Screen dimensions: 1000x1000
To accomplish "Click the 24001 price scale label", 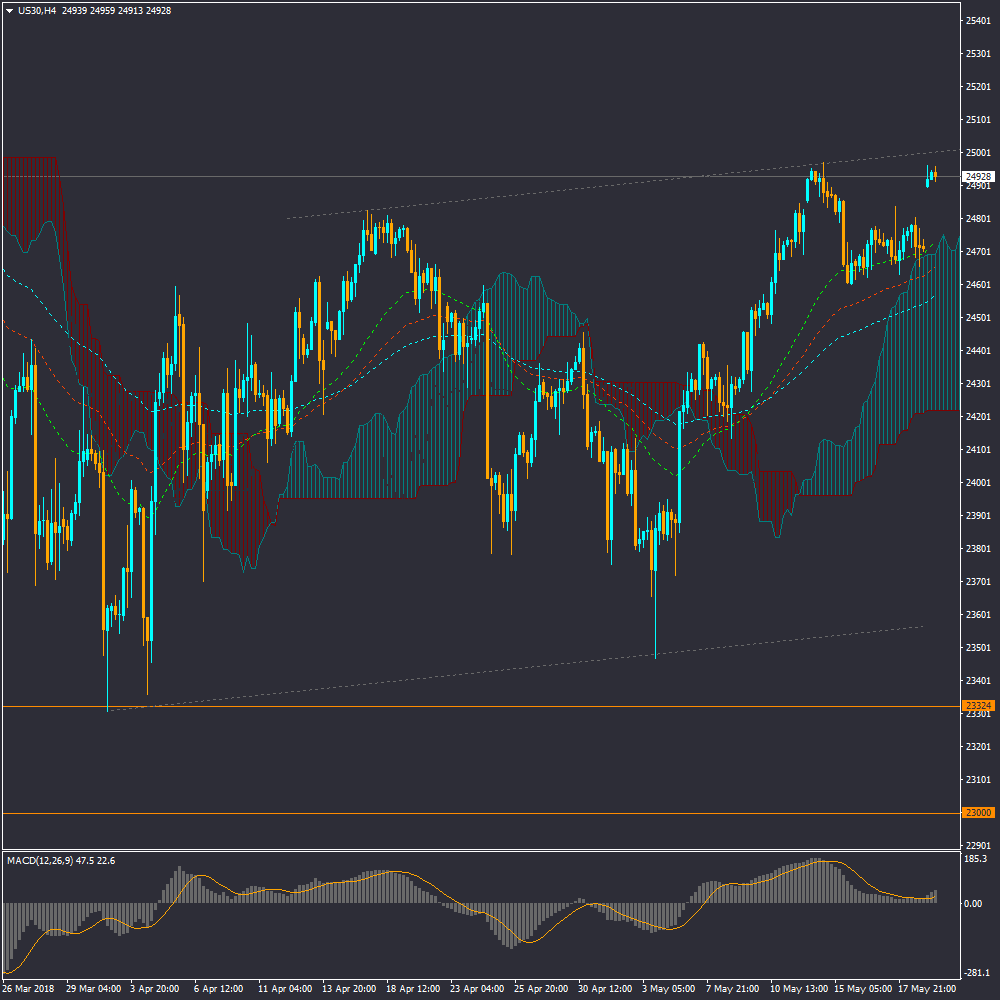I will [977, 483].
